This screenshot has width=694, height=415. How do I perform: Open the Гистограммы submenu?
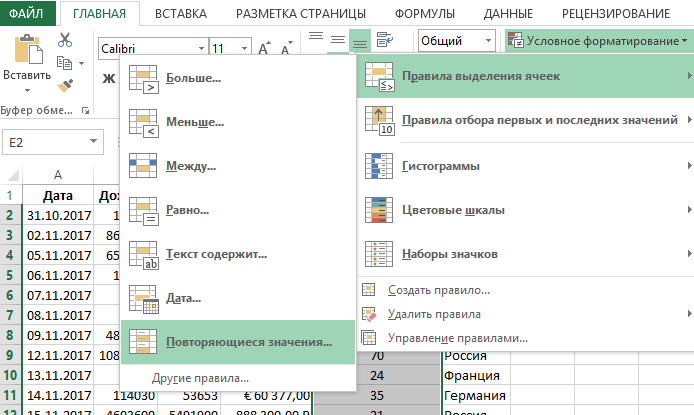(526, 166)
